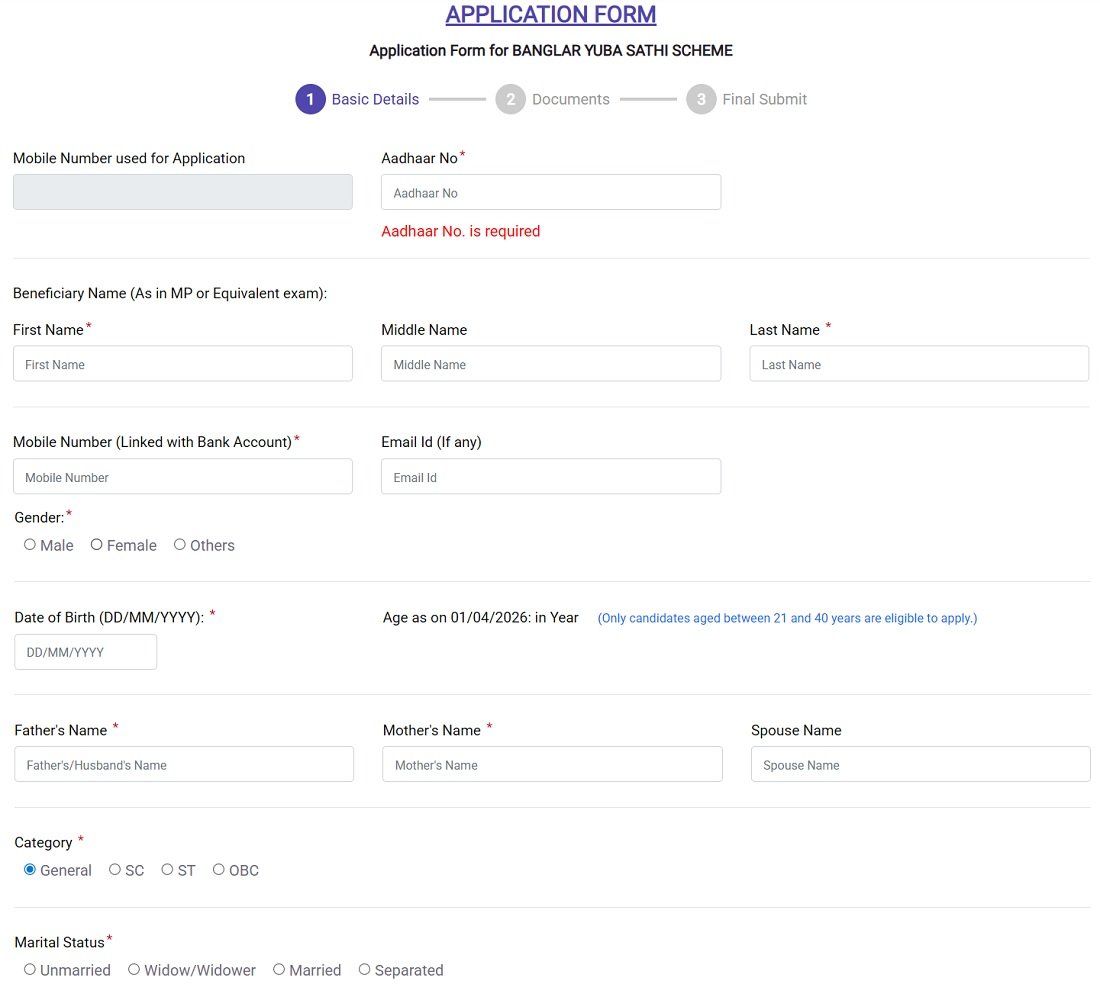Keep General category selected by clicking it

(x=29, y=869)
